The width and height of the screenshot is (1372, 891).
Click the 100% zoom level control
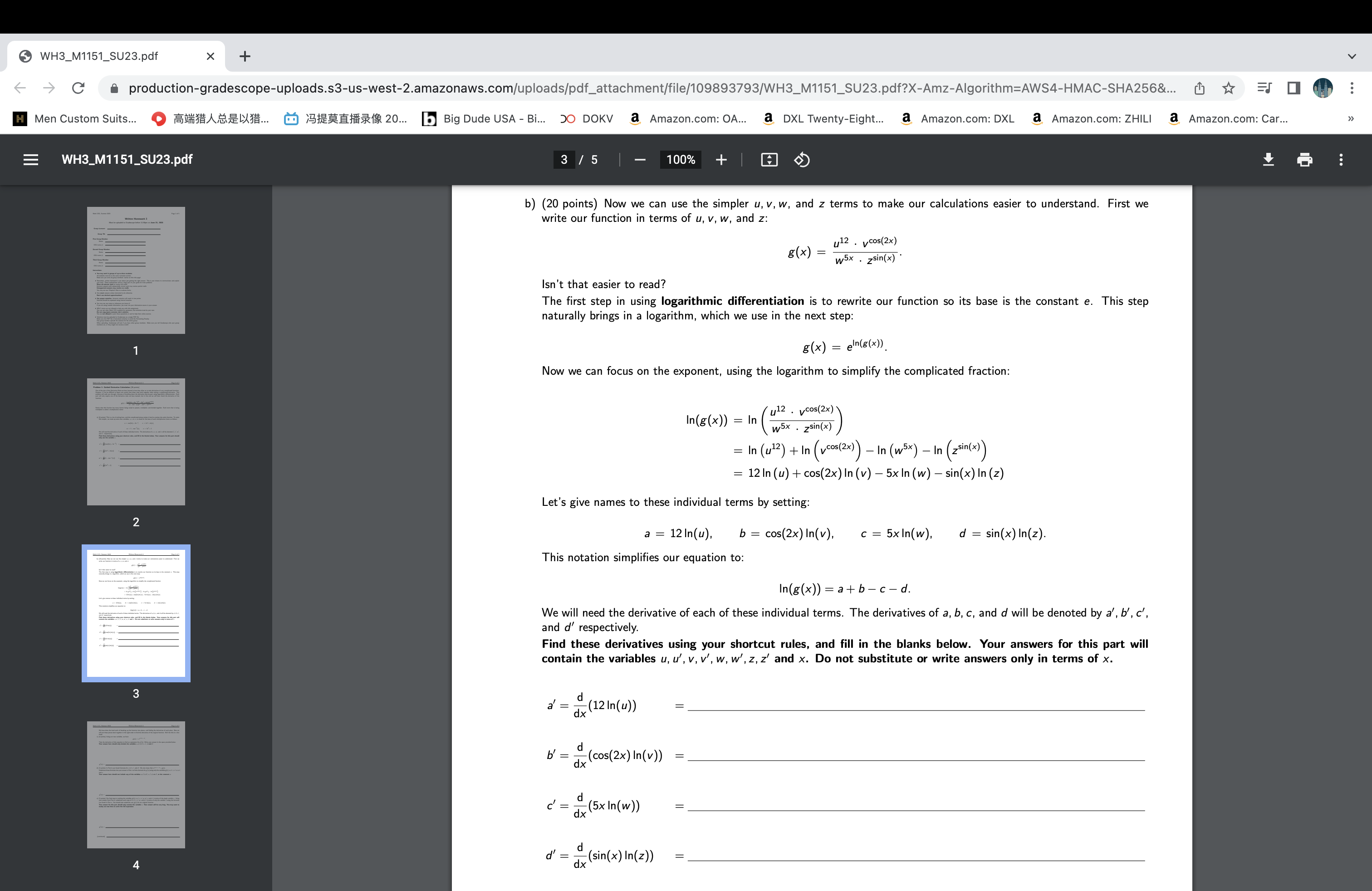coord(680,160)
